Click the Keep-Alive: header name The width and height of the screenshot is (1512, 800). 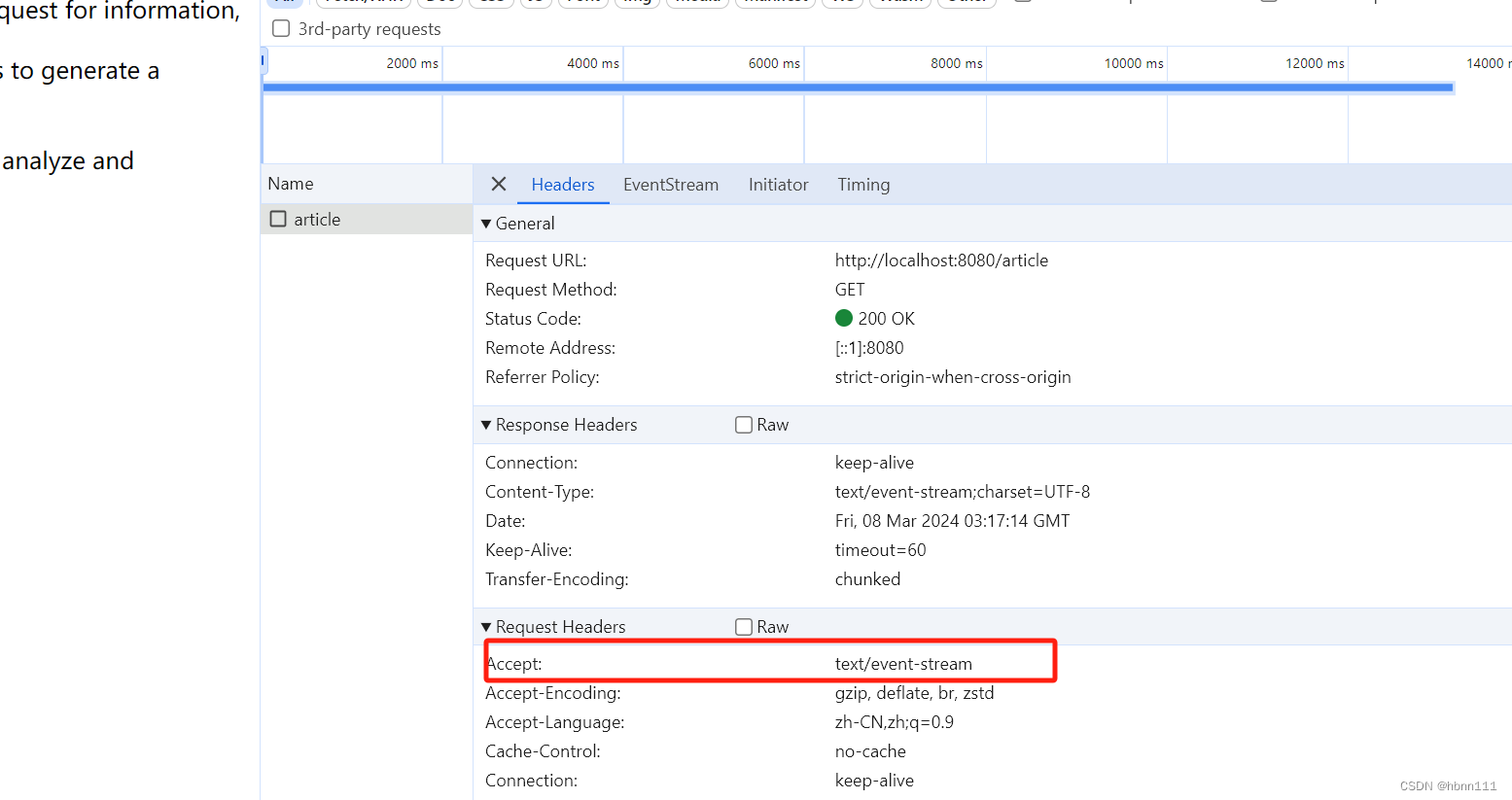(529, 550)
